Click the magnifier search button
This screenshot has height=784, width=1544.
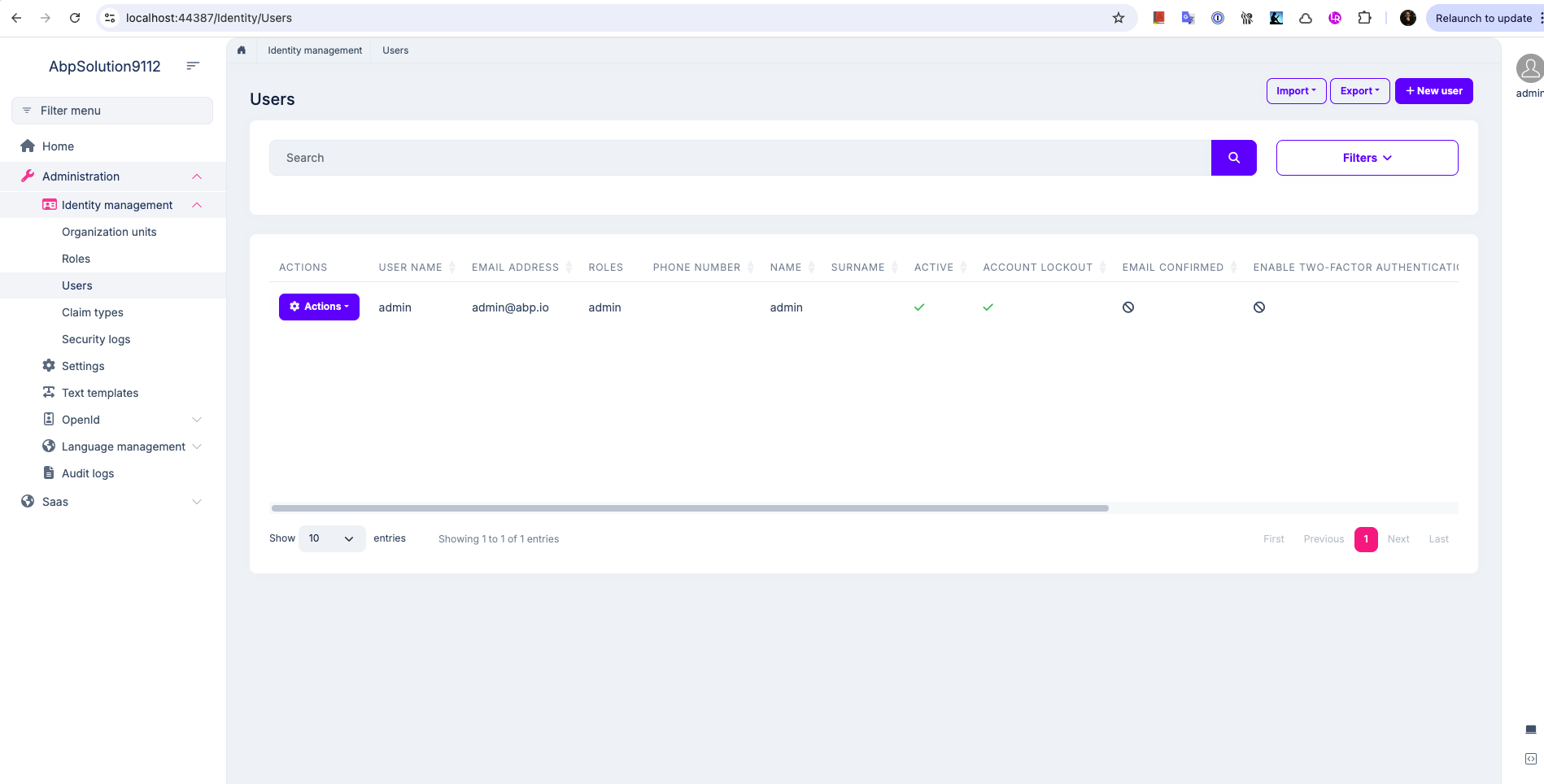click(x=1233, y=158)
